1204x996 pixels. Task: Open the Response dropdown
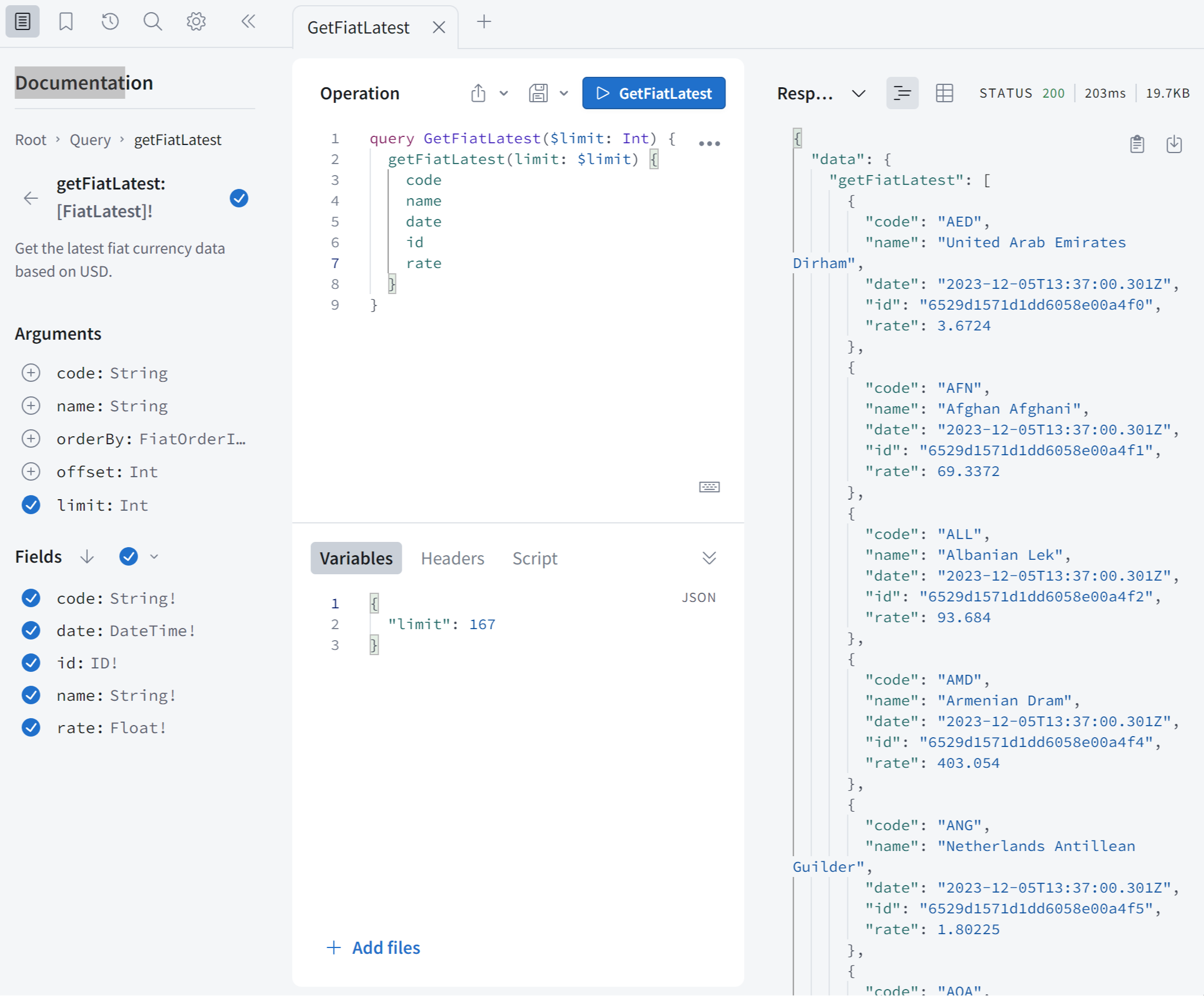[x=859, y=93]
